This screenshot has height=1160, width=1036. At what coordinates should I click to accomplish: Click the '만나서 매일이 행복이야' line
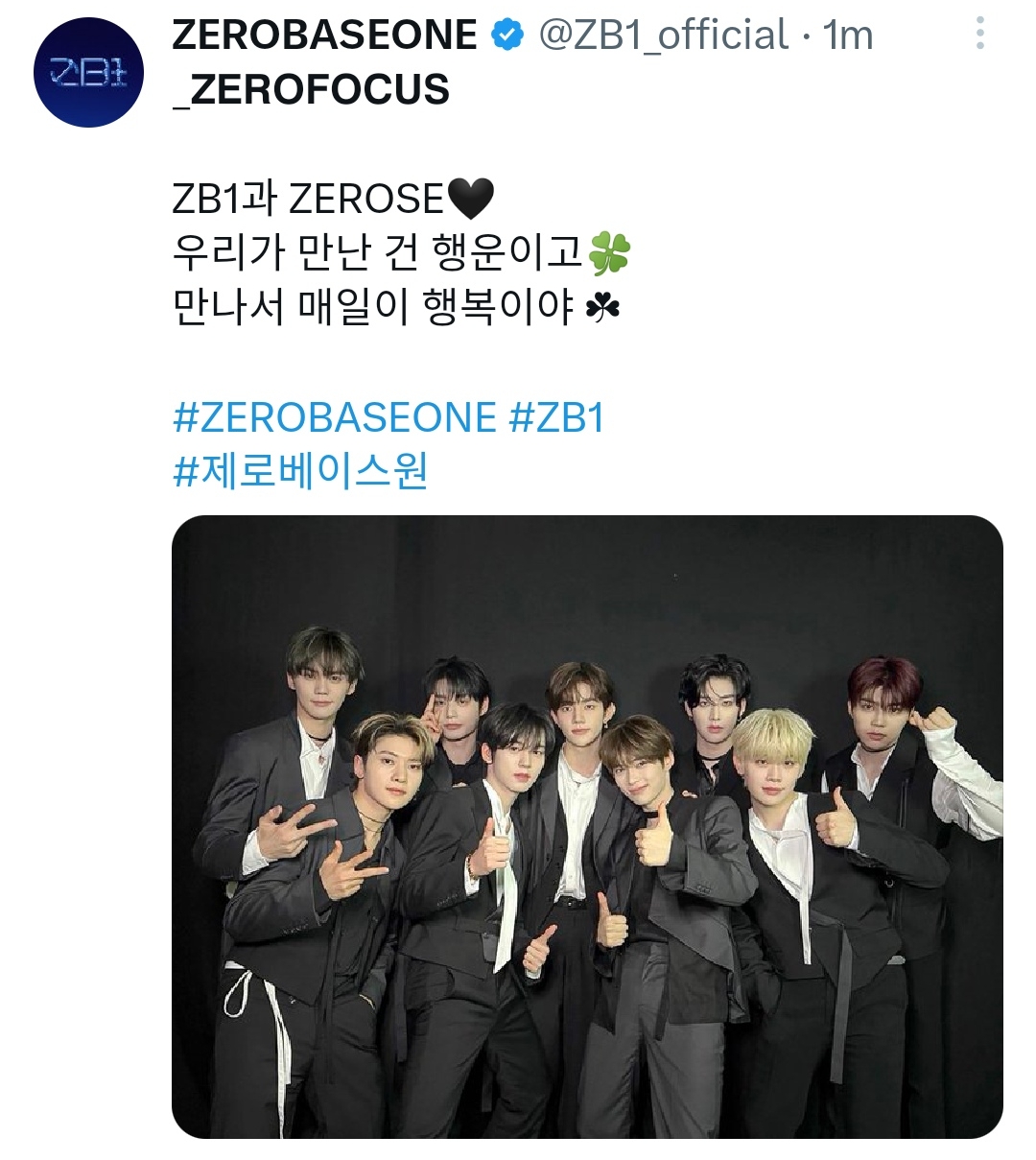[374, 309]
